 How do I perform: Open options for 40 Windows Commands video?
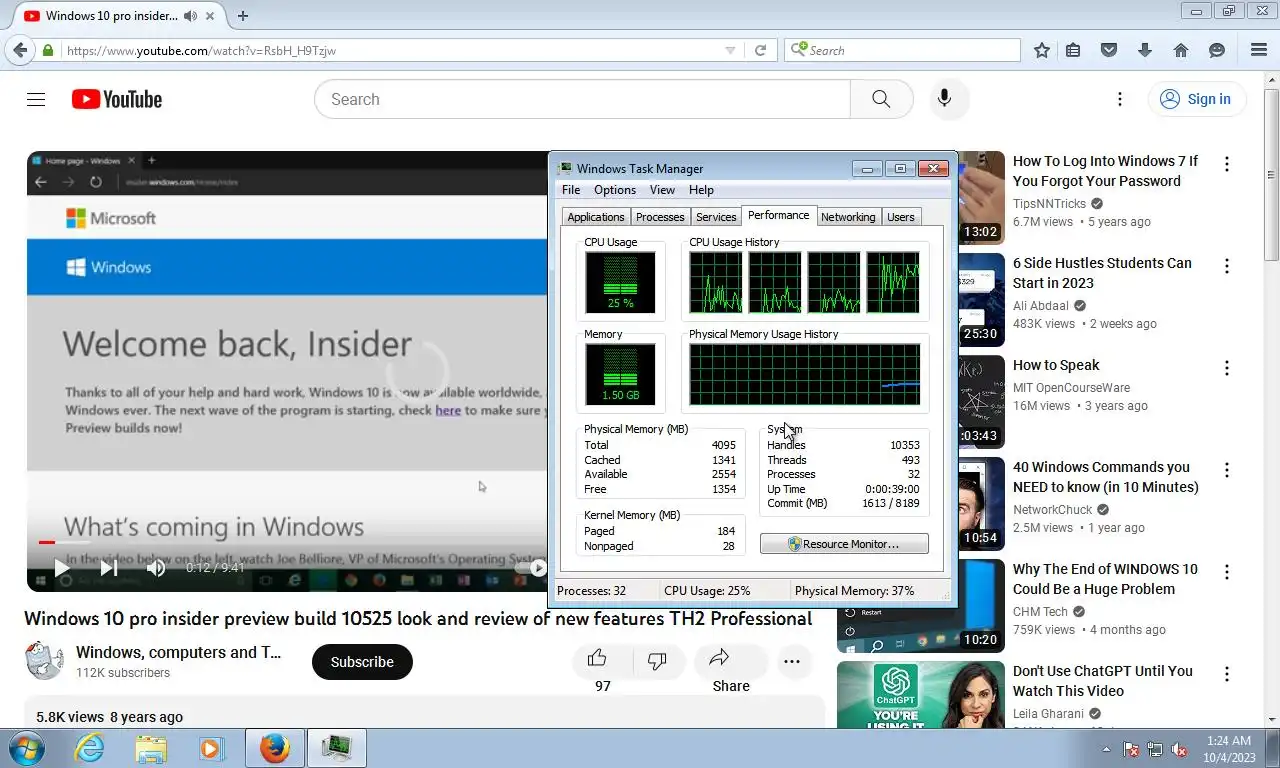tap(1227, 470)
